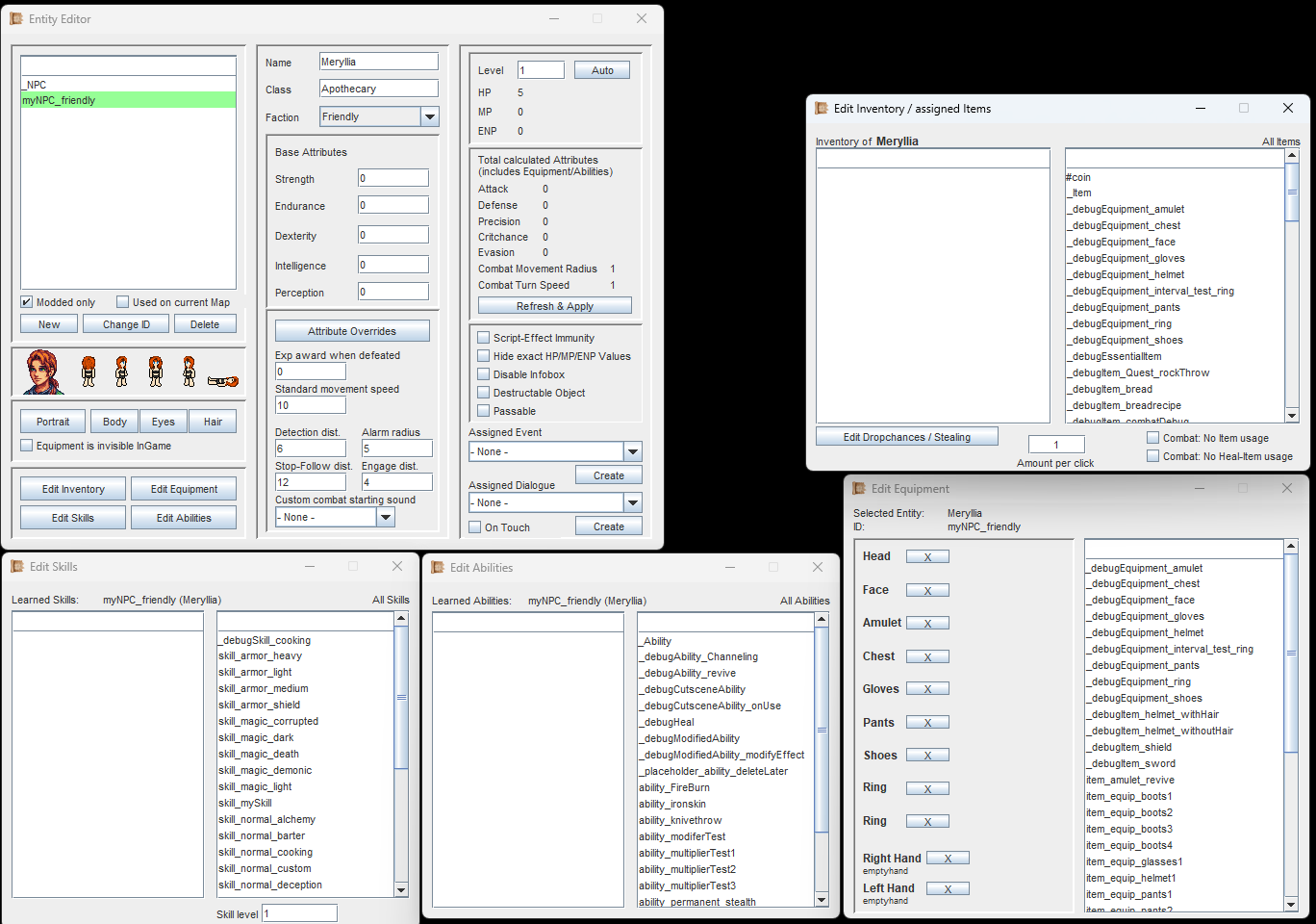Click Meryllia's portrait image
The height and width of the screenshot is (924, 1316).
click(x=44, y=372)
